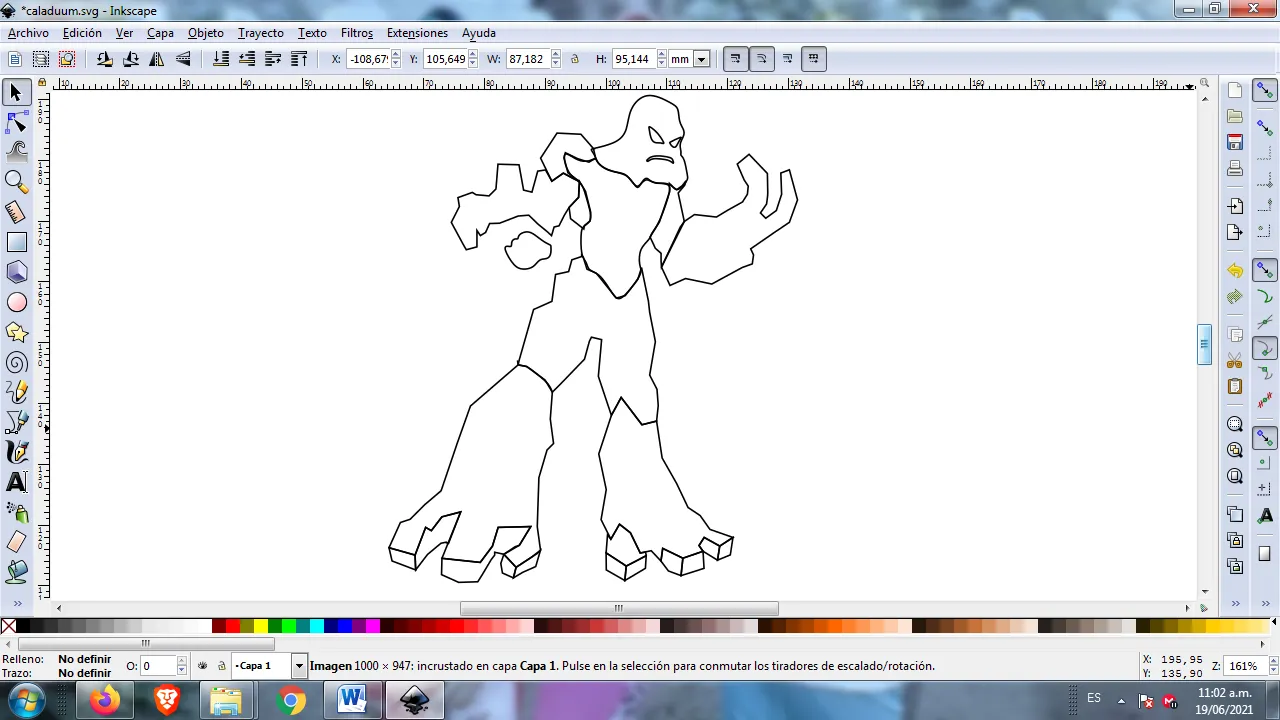
Task: Select the Measure ruler tool
Action: coord(16,212)
